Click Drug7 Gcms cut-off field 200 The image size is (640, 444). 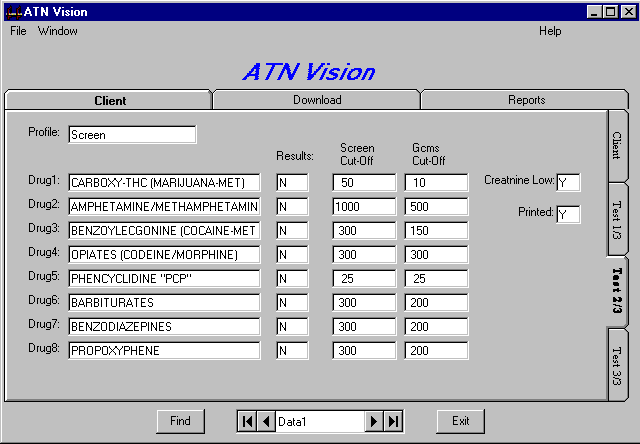[x=436, y=326]
